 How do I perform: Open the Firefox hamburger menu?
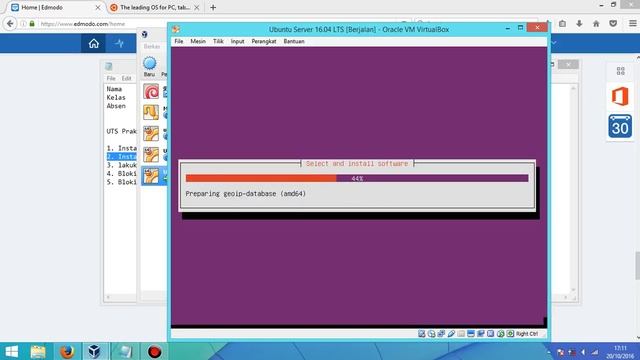[632, 24]
